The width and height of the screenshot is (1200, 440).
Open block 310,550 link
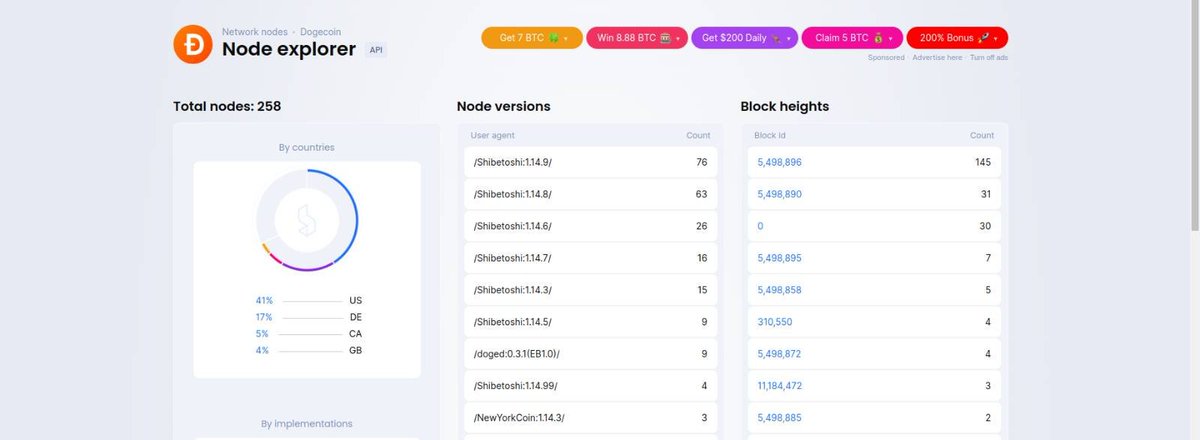point(774,322)
